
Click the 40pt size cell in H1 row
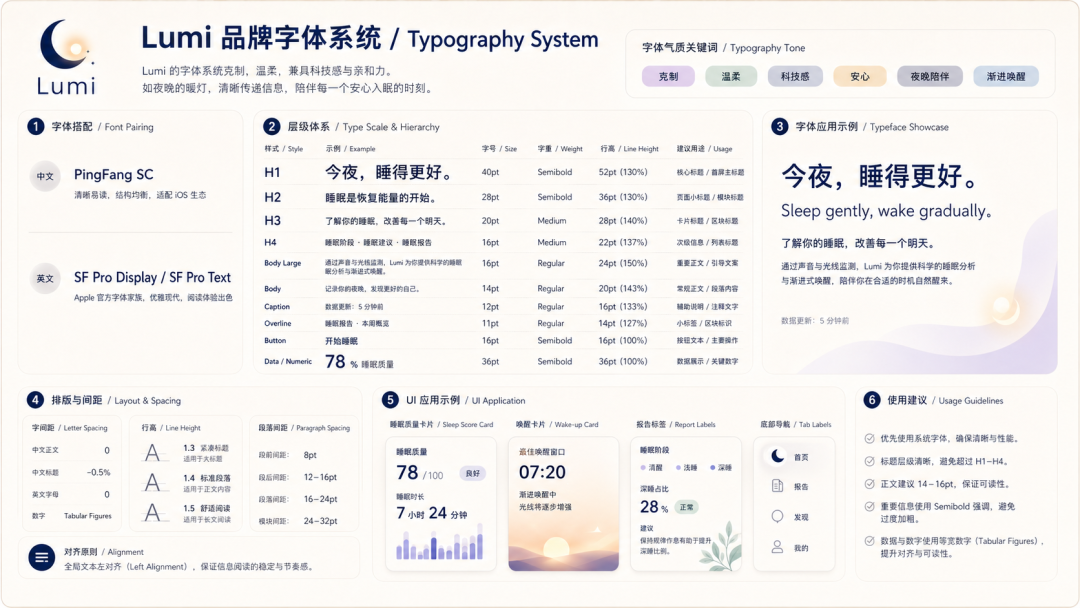point(490,172)
